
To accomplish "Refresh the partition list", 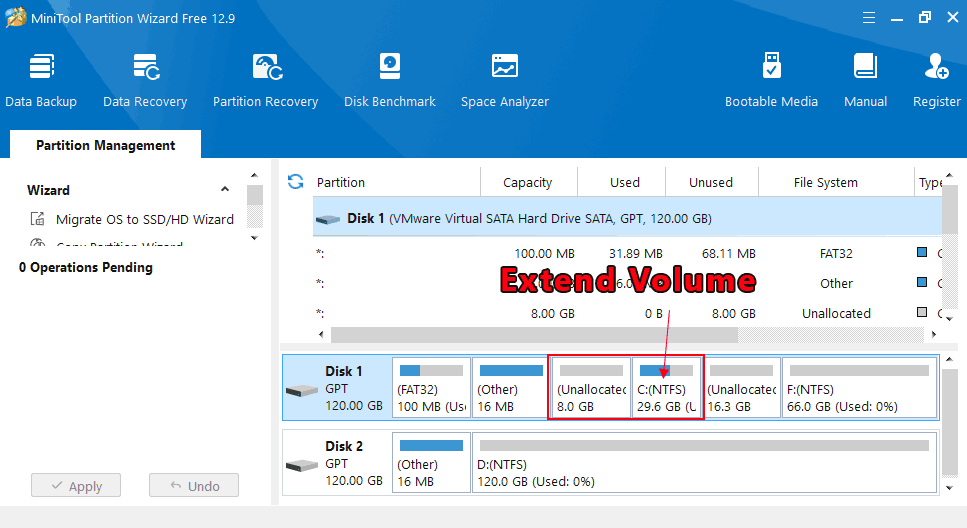I will tap(295, 181).
